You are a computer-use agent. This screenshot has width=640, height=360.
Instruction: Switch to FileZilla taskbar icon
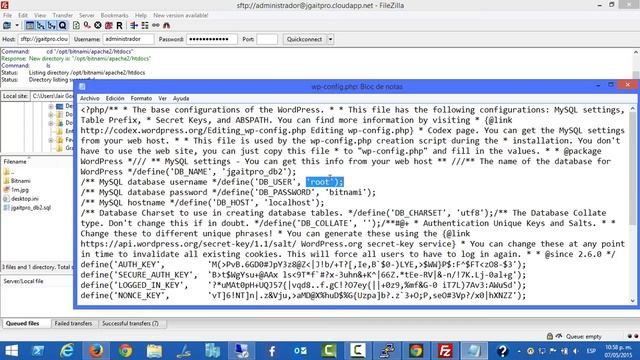[445, 351]
